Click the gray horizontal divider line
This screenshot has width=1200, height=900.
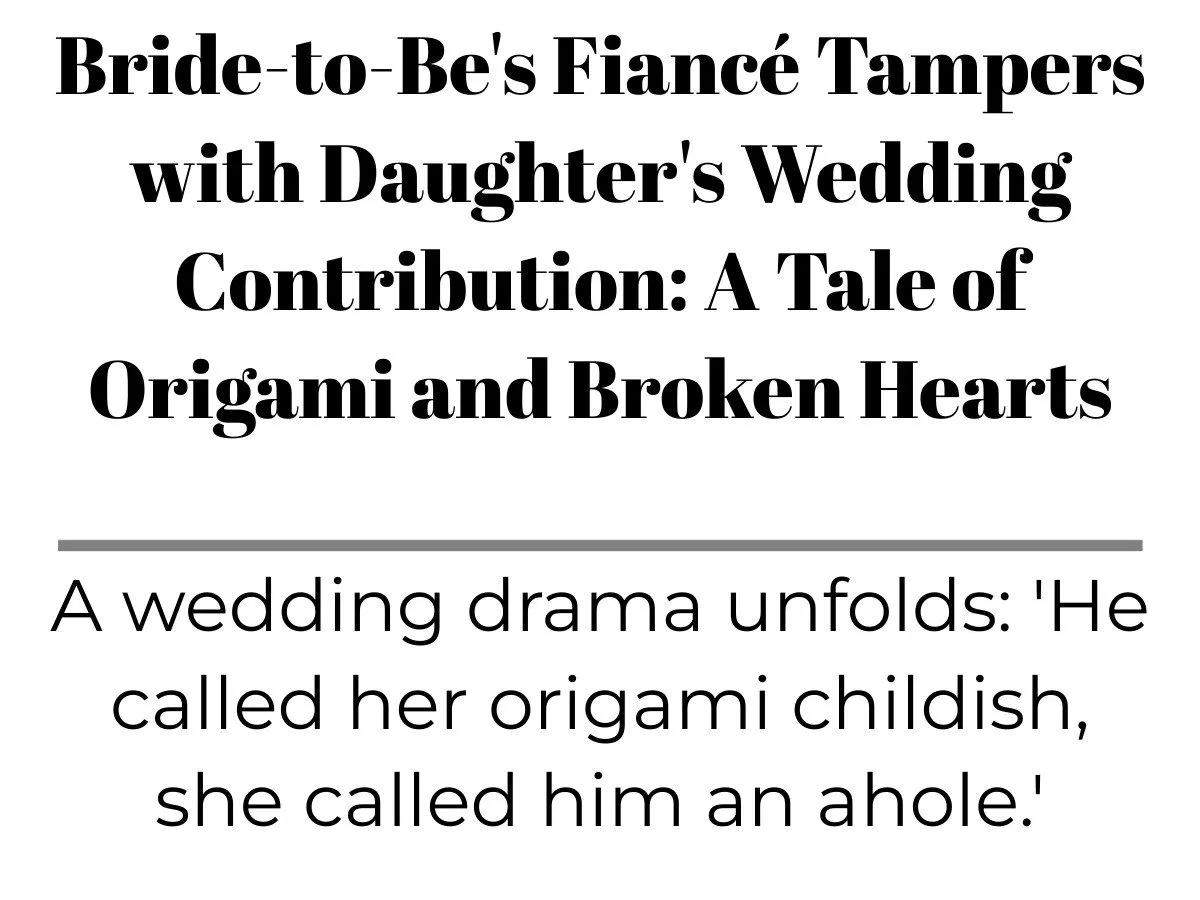(600, 546)
